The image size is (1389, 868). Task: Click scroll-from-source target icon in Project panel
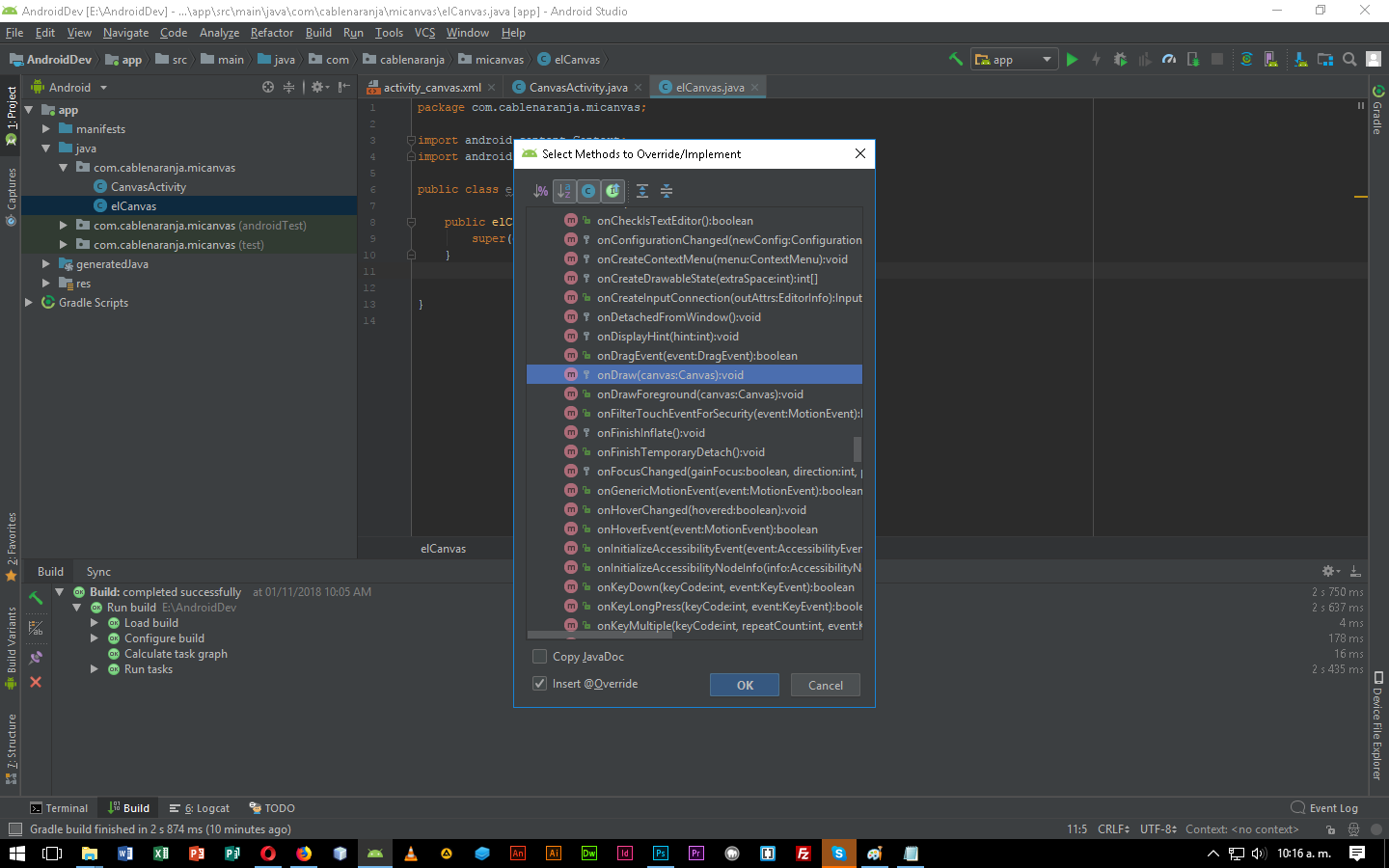click(268, 87)
